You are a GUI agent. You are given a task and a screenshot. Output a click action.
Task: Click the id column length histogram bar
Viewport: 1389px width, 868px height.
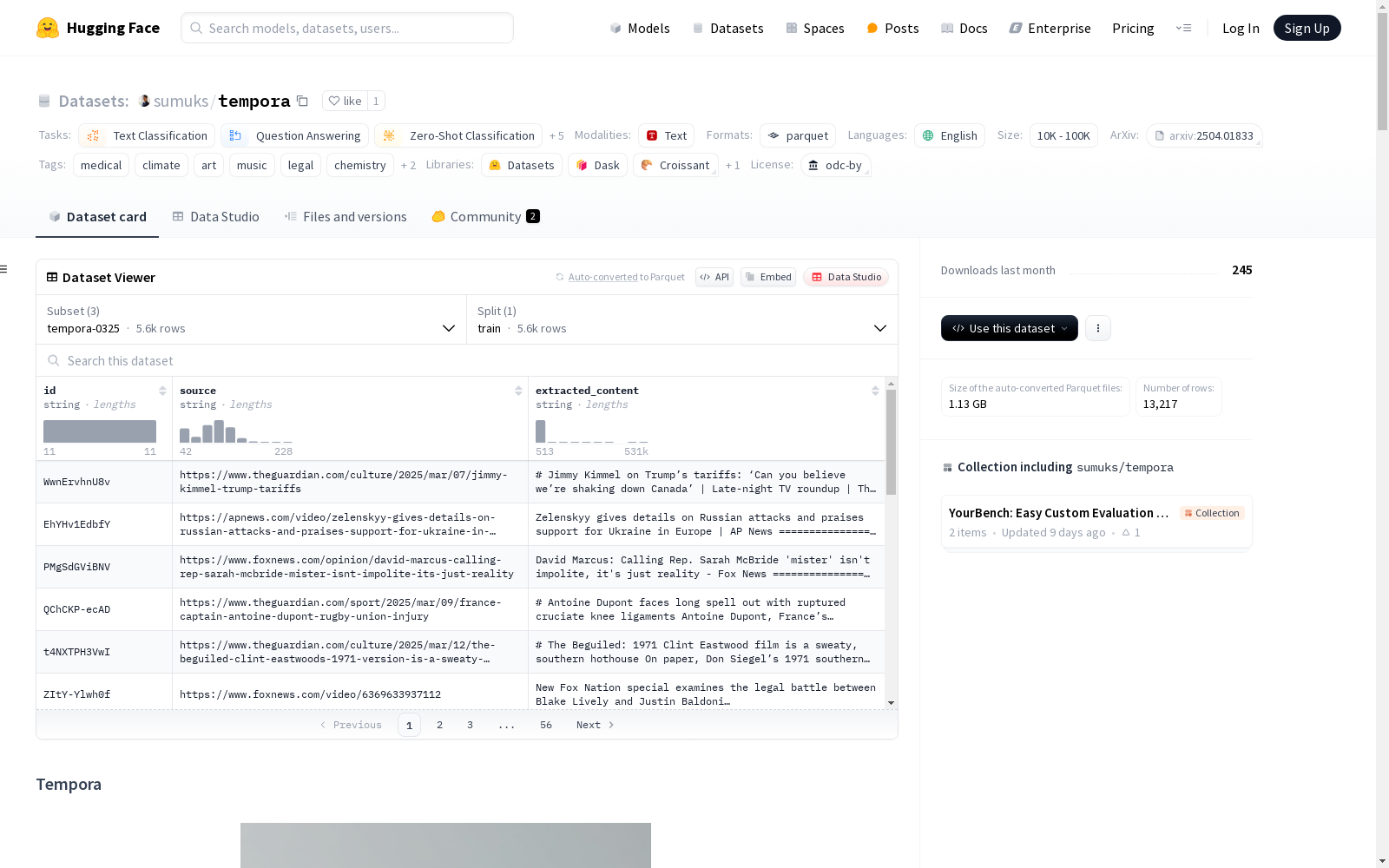(x=100, y=431)
